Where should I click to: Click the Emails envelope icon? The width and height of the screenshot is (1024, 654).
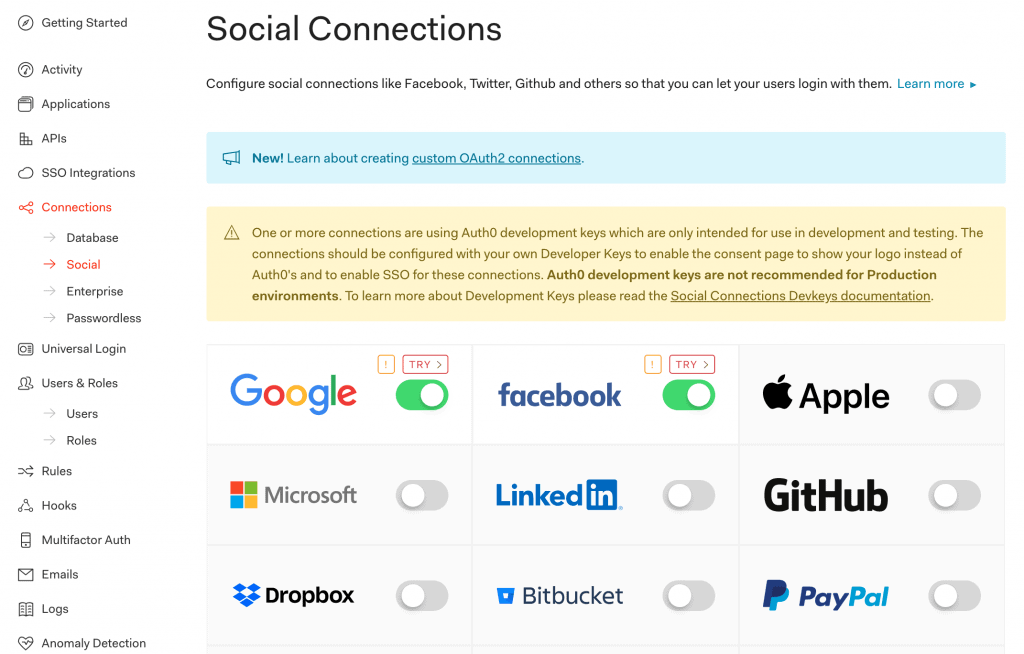[x=26, y=575]
